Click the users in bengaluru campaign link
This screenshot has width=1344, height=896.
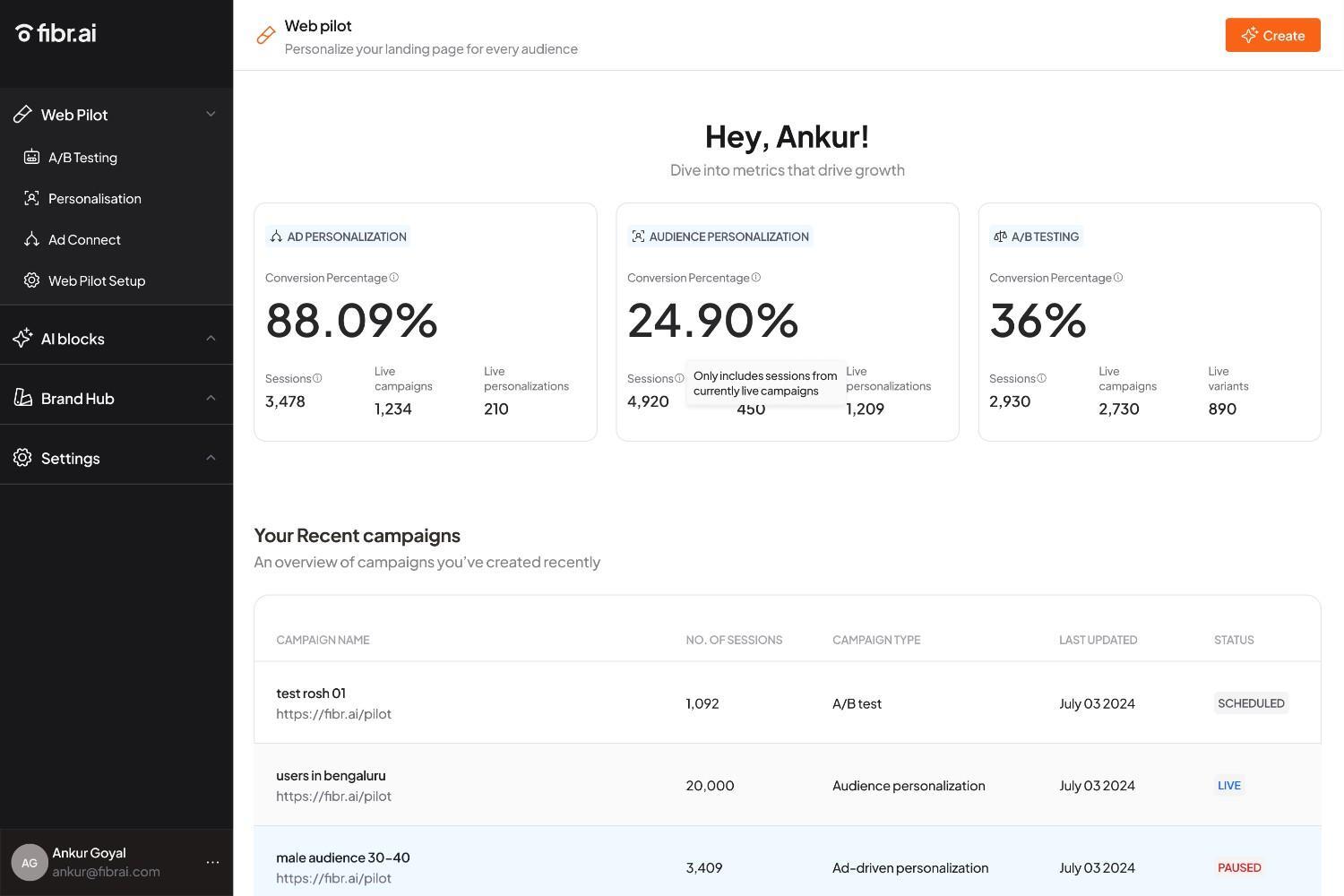tap(331, 776)
